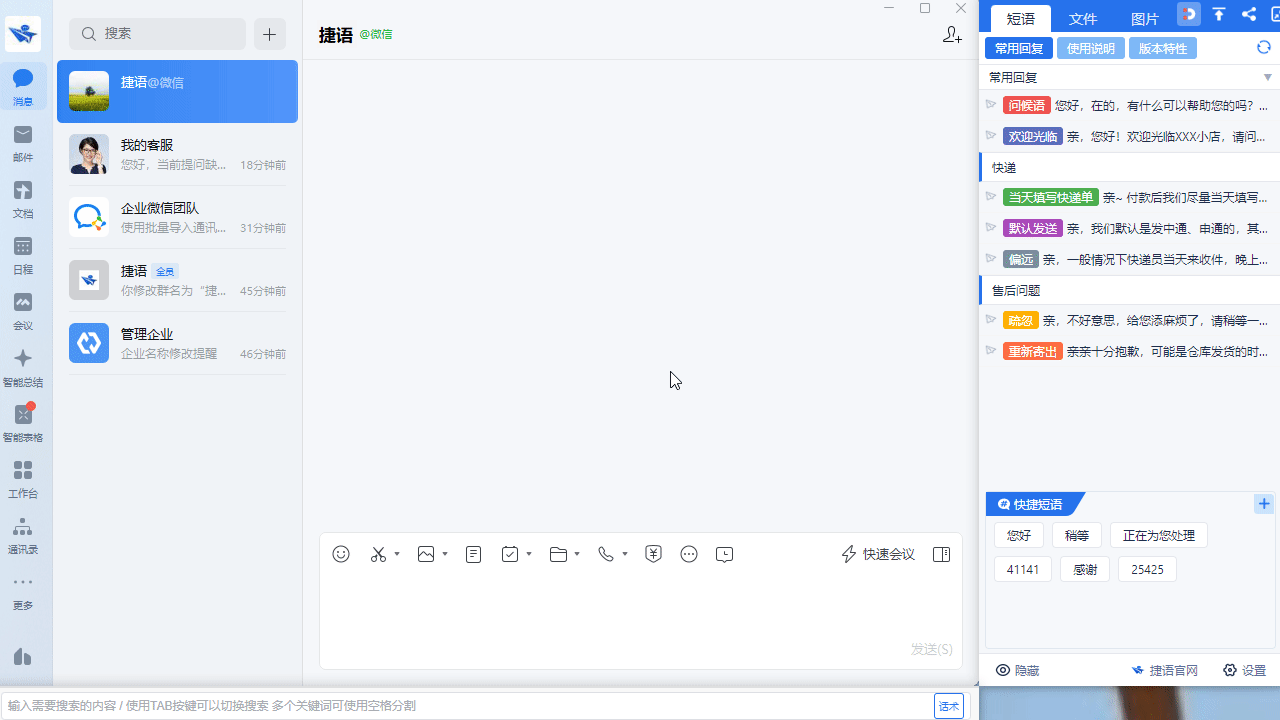Click the checkbox to-do icon in chat toolbar
This screenshot has width=1280, height=720.
(x=510, y=554)
